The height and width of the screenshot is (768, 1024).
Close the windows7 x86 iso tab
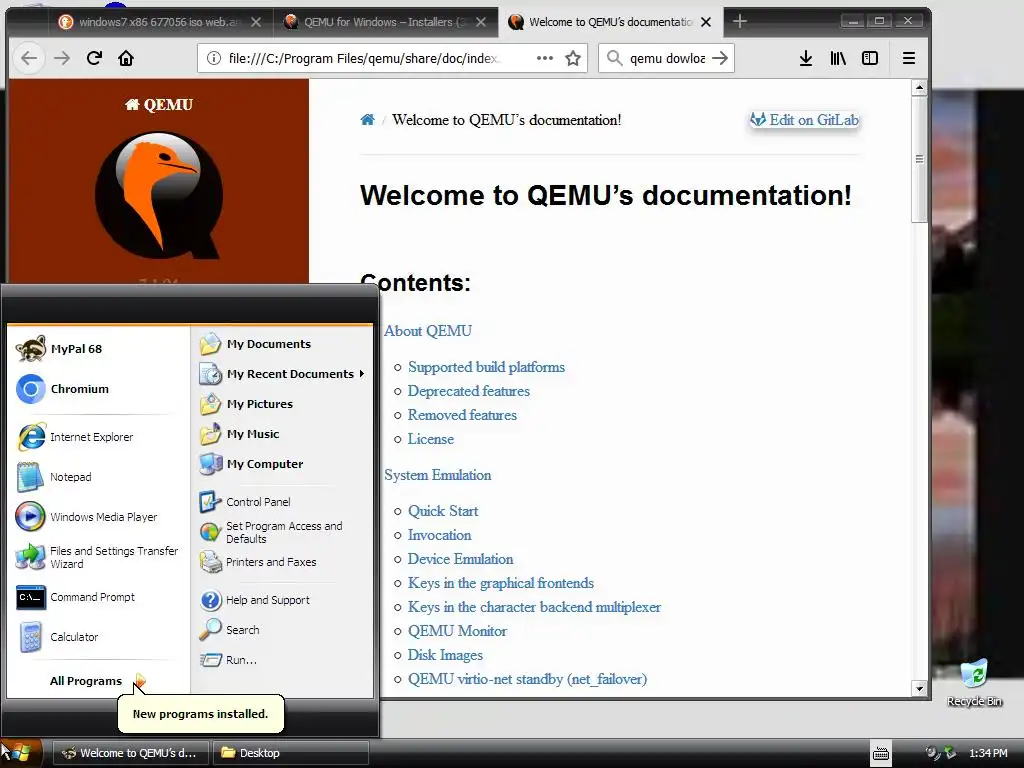[256, 22]
